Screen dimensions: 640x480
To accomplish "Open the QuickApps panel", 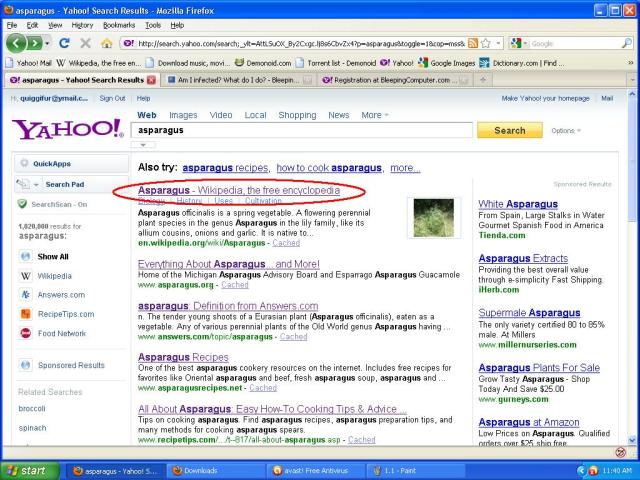I will click(x=71, y=164).
